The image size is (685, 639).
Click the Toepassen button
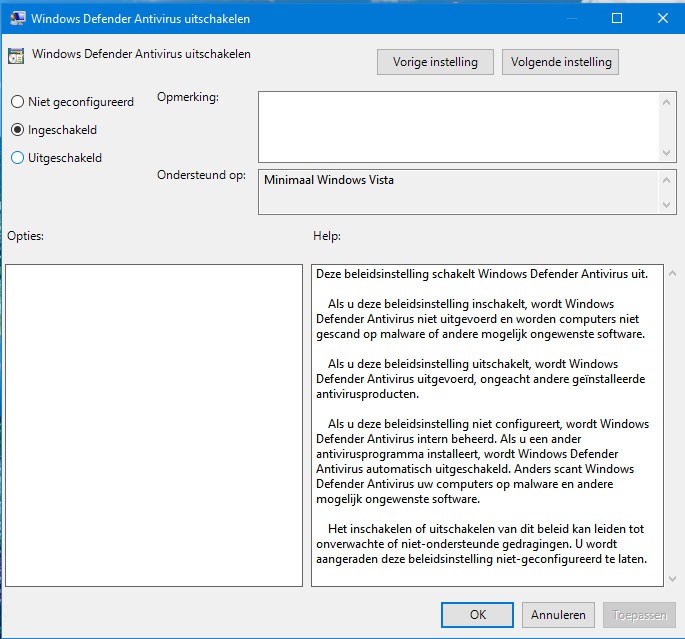click(x=639, y=615)
